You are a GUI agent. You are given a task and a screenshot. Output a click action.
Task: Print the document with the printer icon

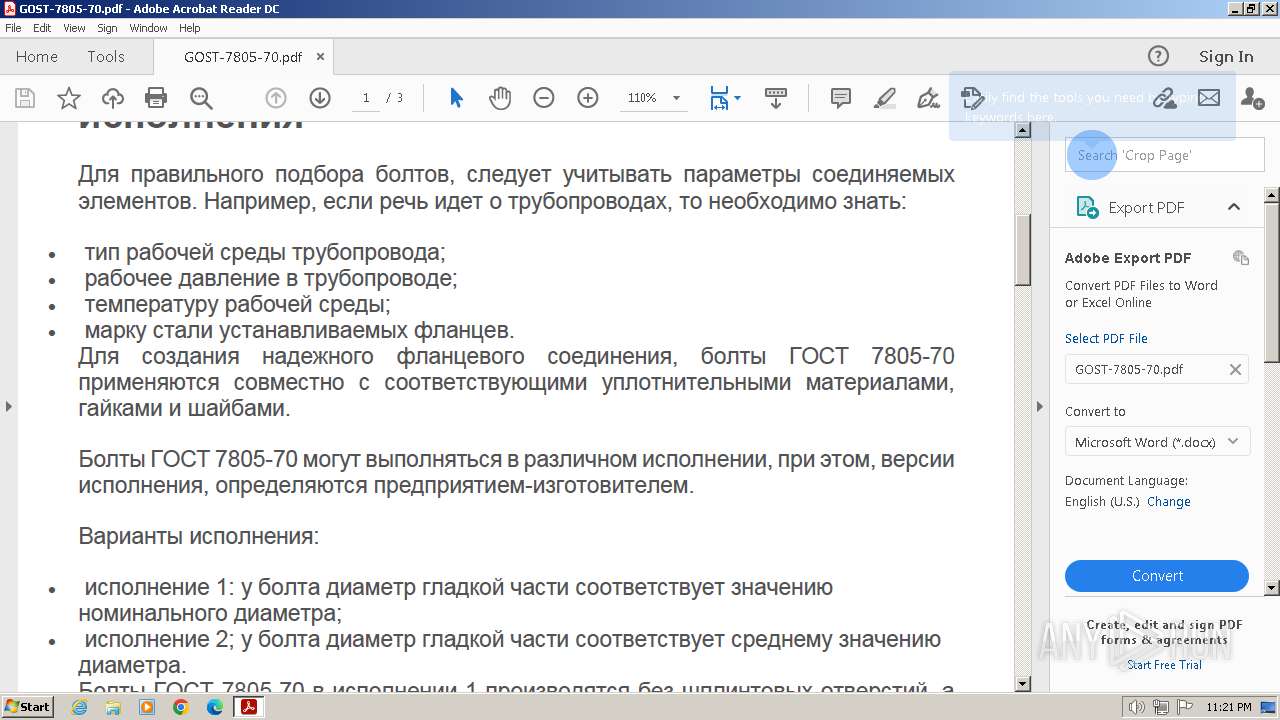pyautogui.click(x=156, y=98)
